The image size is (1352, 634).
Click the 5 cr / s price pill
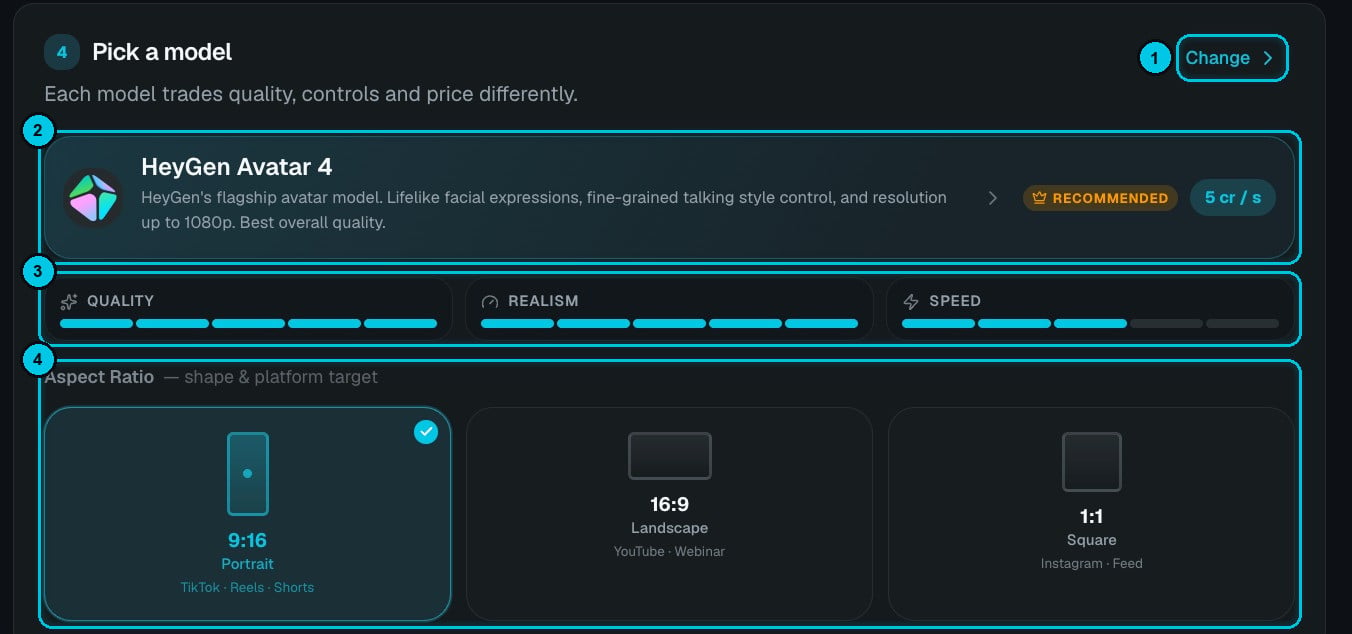point(1233,197)
